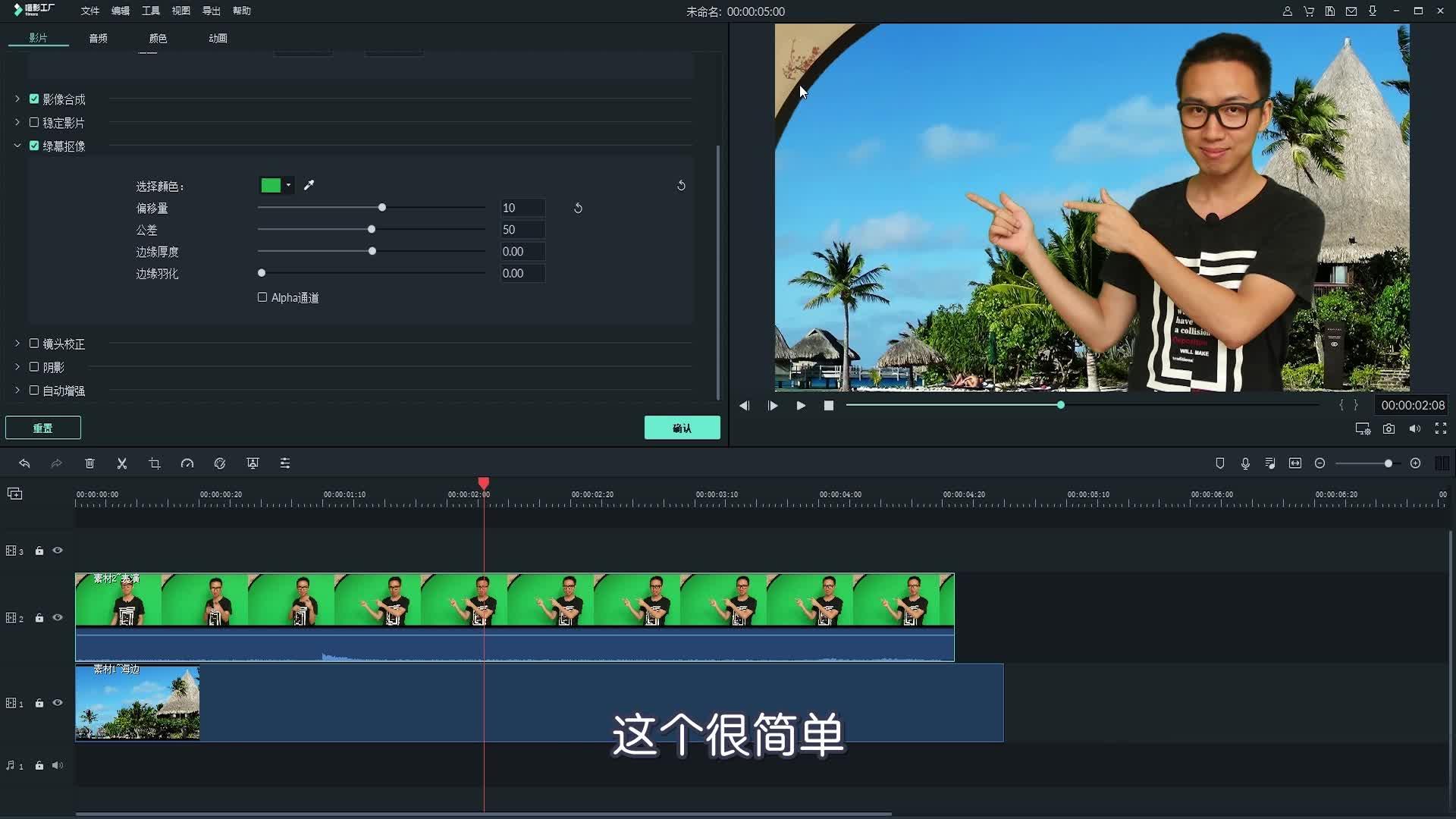This screenshot has height=819, width=1456.
Task: Switch to the 音频 tab
Action: (x=98, y=38)
